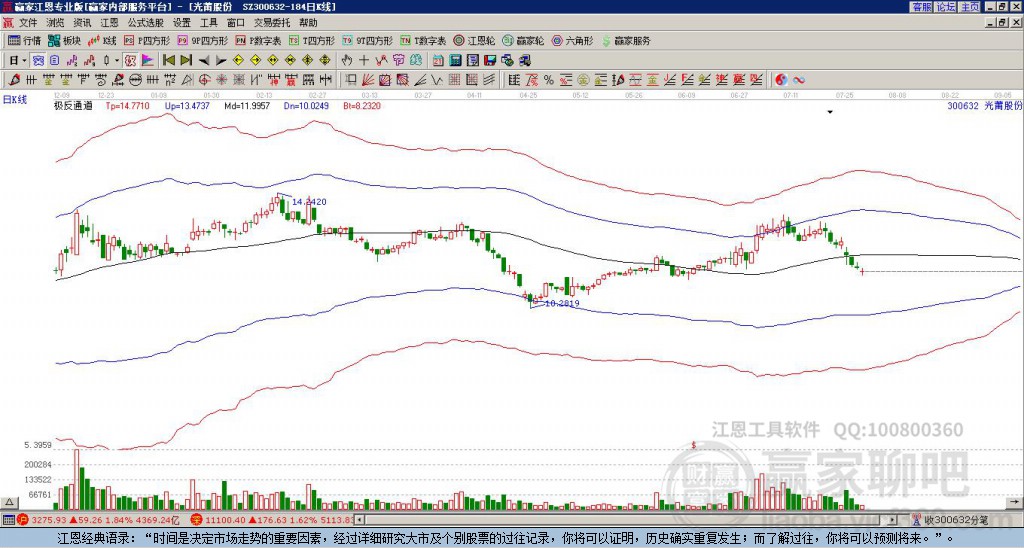Jump to first bar with green left-end arrow

click(168, 60)
